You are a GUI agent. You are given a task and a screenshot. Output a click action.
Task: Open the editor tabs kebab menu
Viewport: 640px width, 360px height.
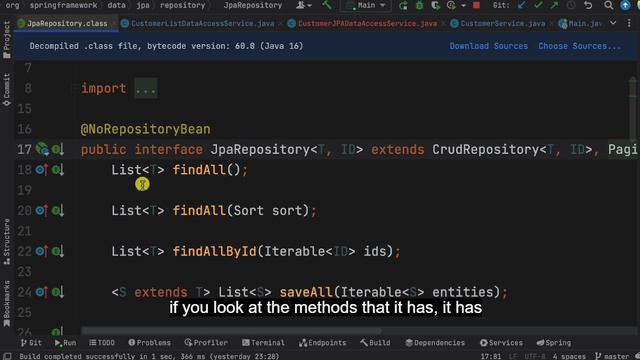point(629,23)
